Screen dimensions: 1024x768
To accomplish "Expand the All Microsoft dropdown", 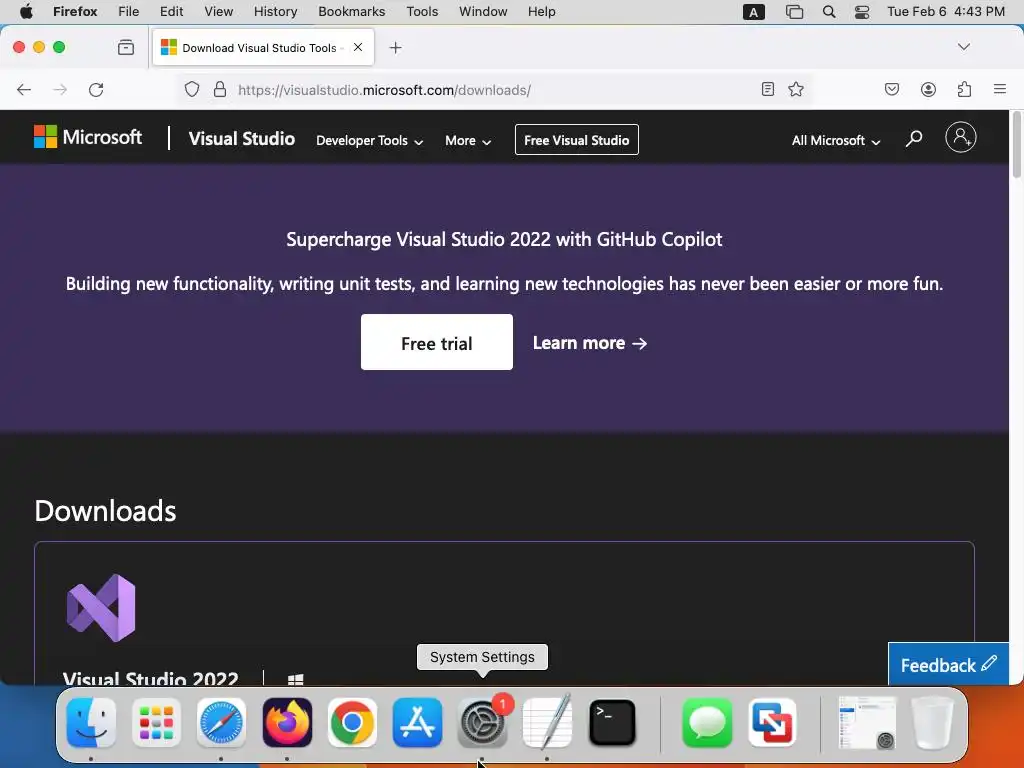I will tap(836, 140).
